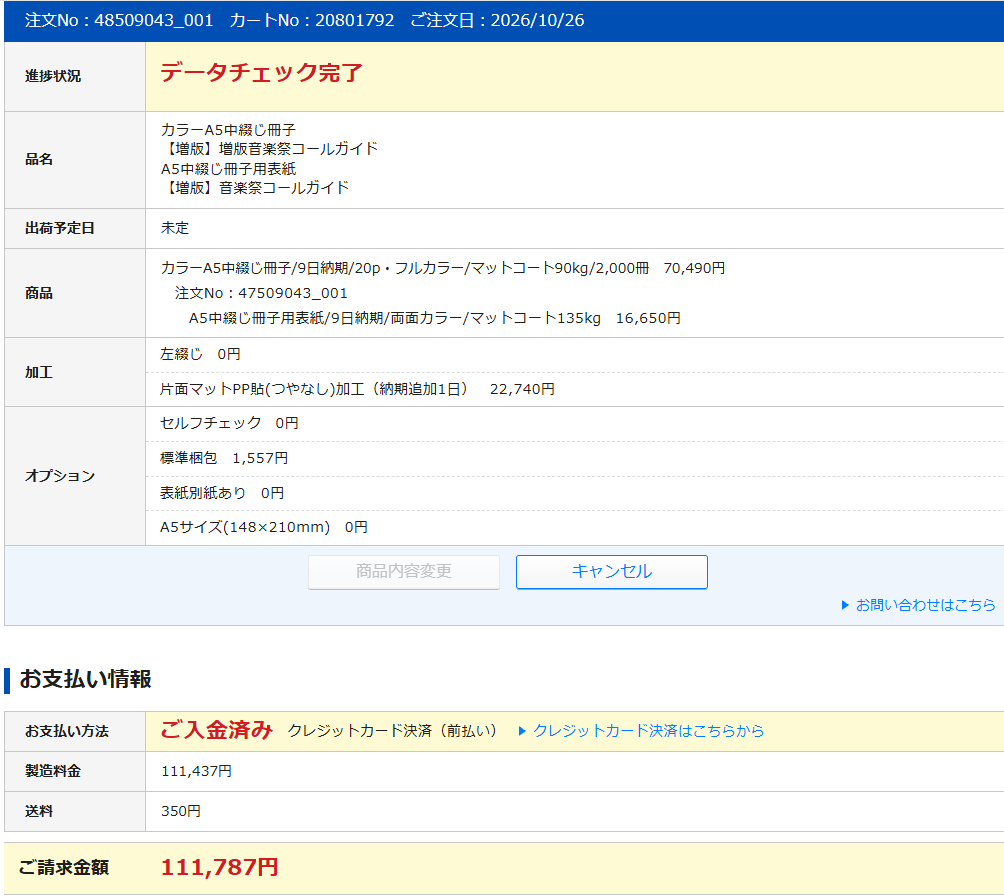Select the 左綴じ 0円 processing row

[x=200, y=354]
